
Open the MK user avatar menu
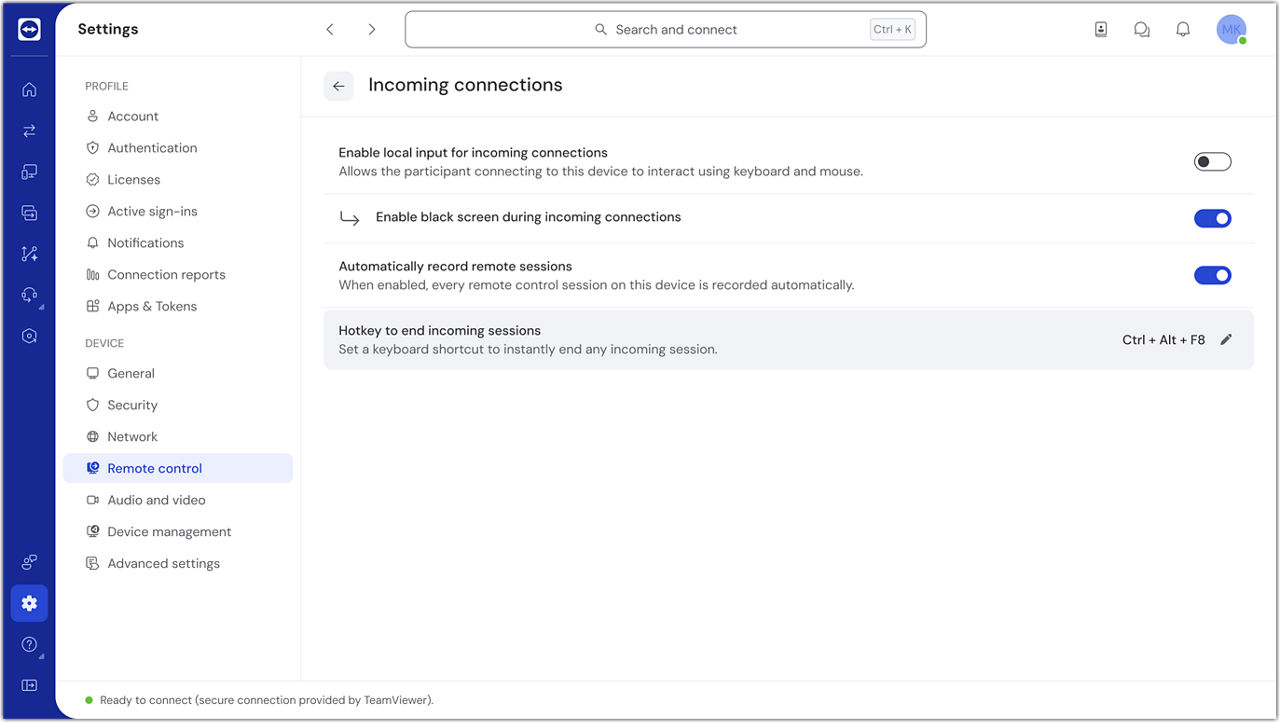point(1231,30)
